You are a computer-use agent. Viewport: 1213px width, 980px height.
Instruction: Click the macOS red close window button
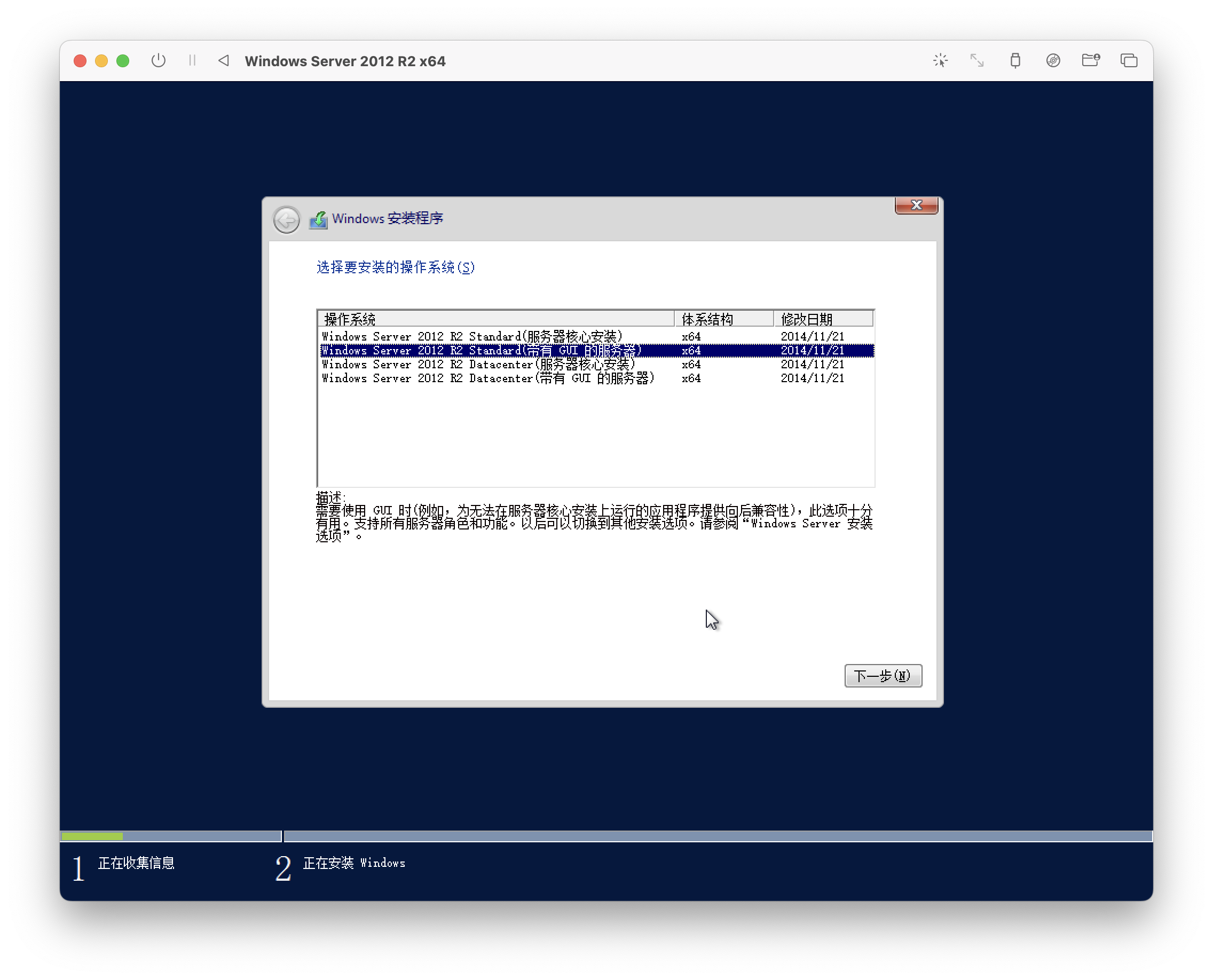[80, 60]
